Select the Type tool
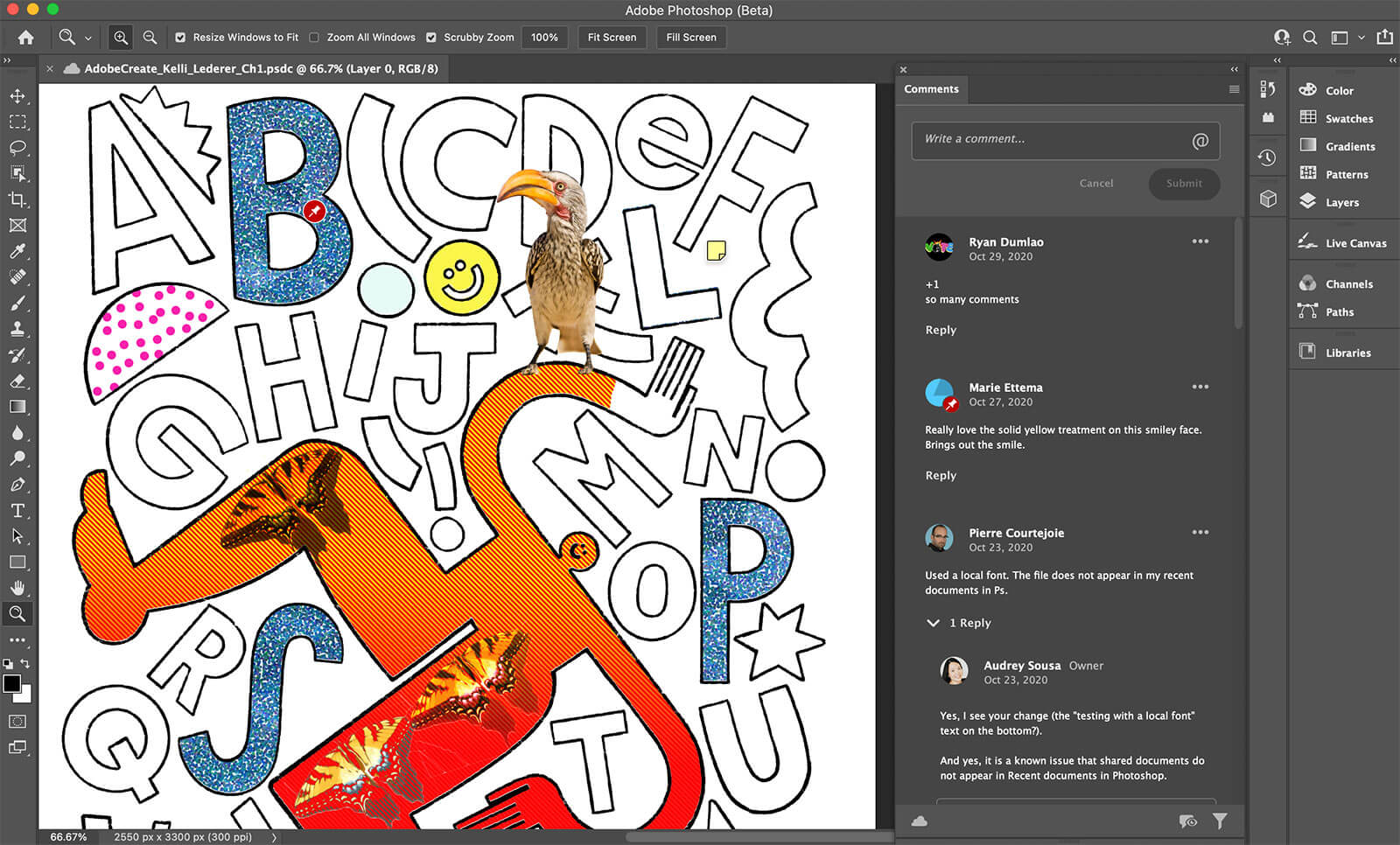Screen dimensions: 1400x845 17,511
